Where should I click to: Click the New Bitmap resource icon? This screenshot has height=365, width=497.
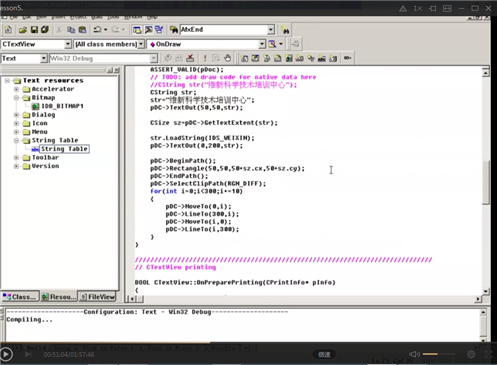click(x=289, y=58)
